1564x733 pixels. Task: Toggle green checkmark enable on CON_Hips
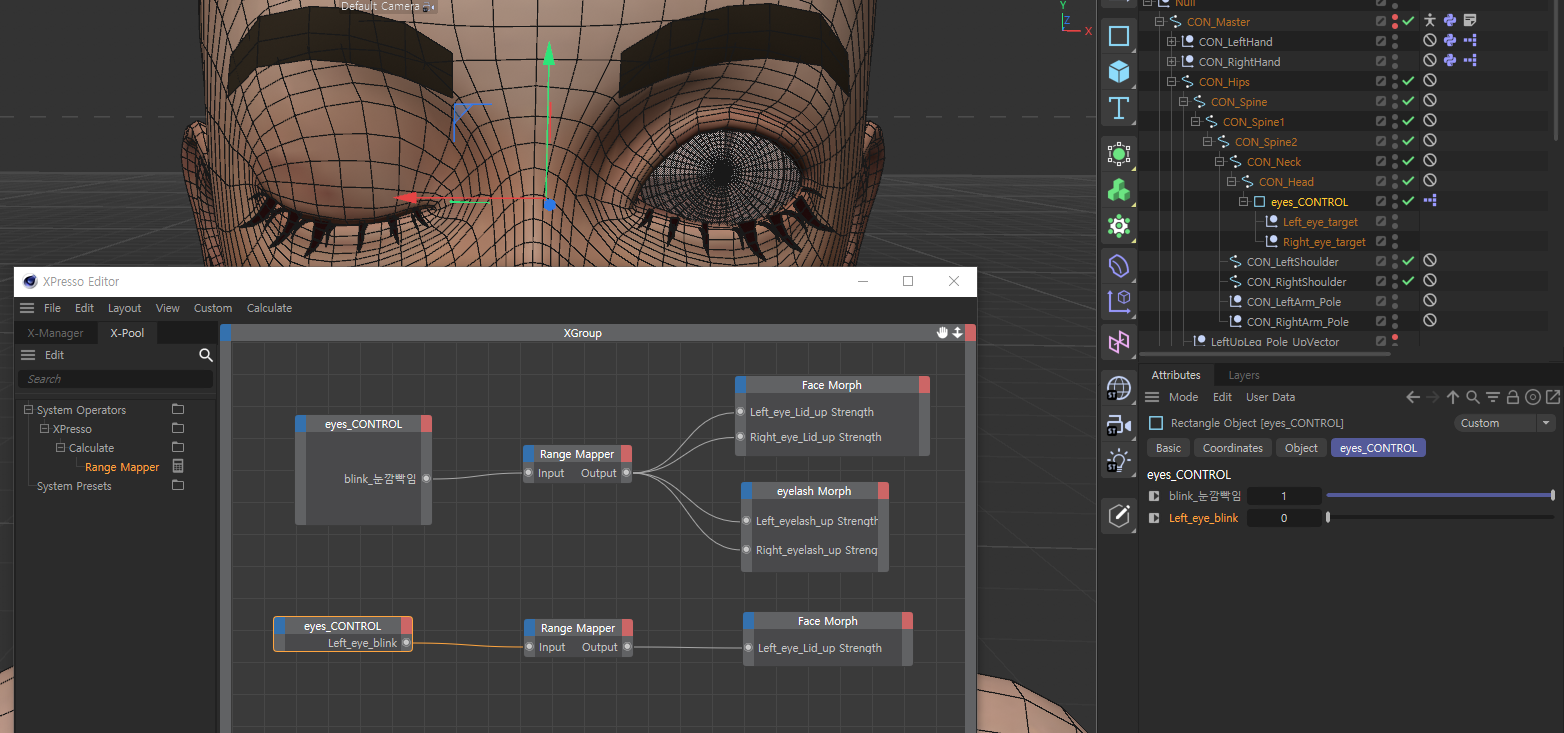pos(1408,81)
